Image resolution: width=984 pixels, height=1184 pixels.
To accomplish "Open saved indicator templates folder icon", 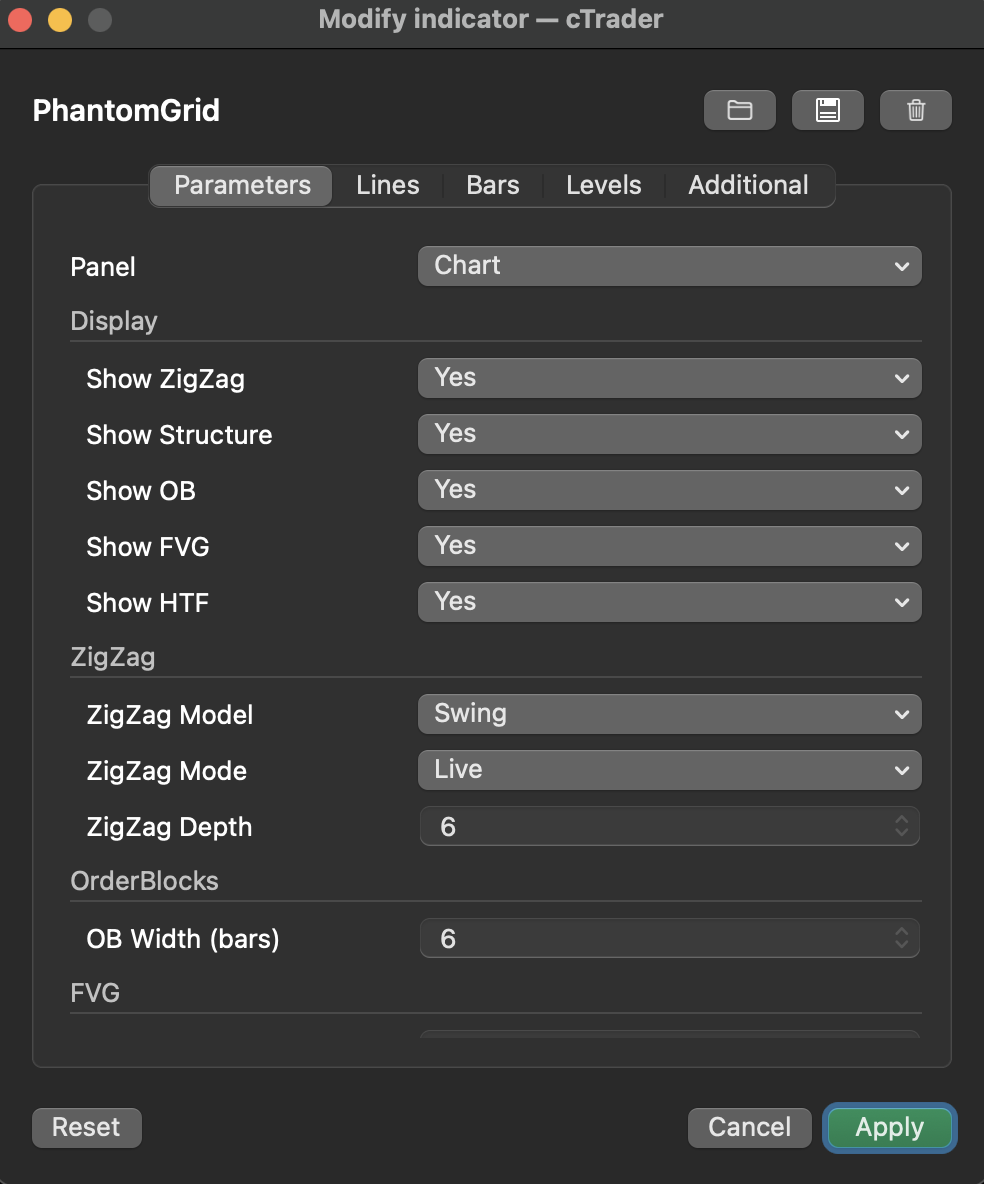I will pyautogui.click(x=739, y=110).
